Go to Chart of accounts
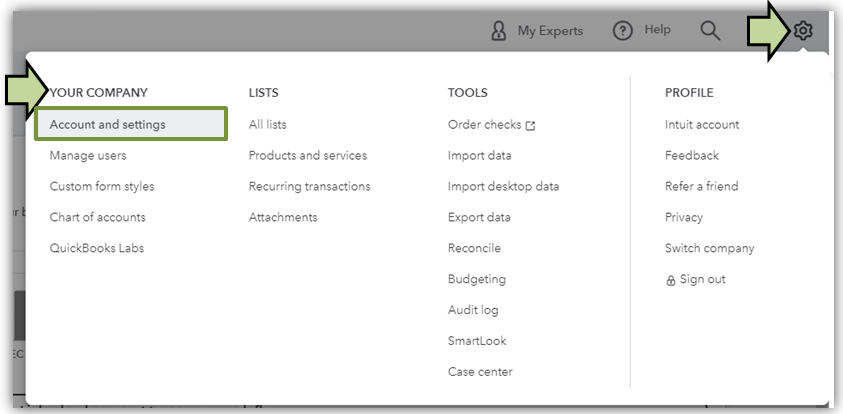The image size is (843, 414). tap(97, 217)
